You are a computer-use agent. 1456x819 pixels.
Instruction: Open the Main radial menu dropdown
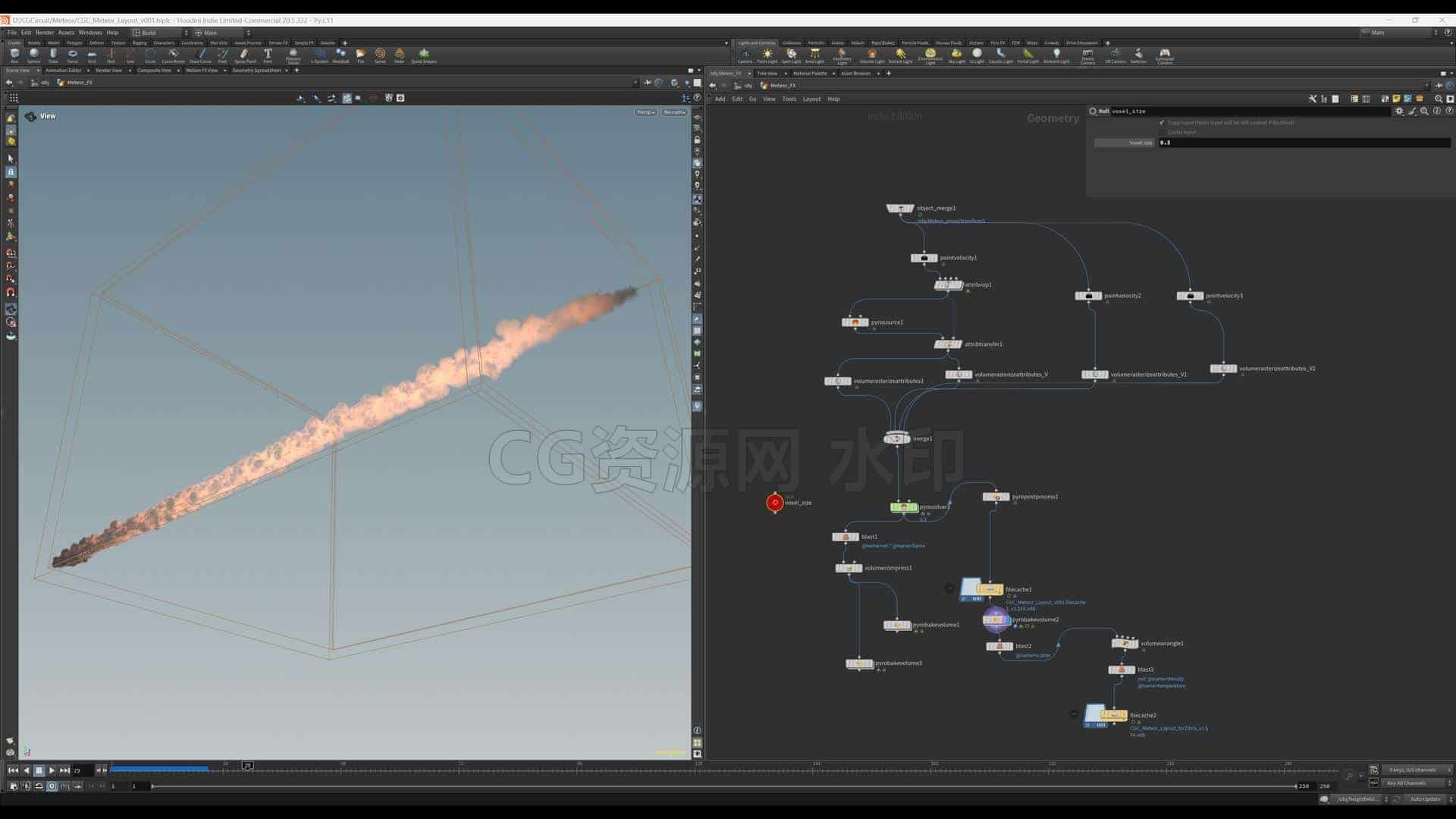pos(222,33)
